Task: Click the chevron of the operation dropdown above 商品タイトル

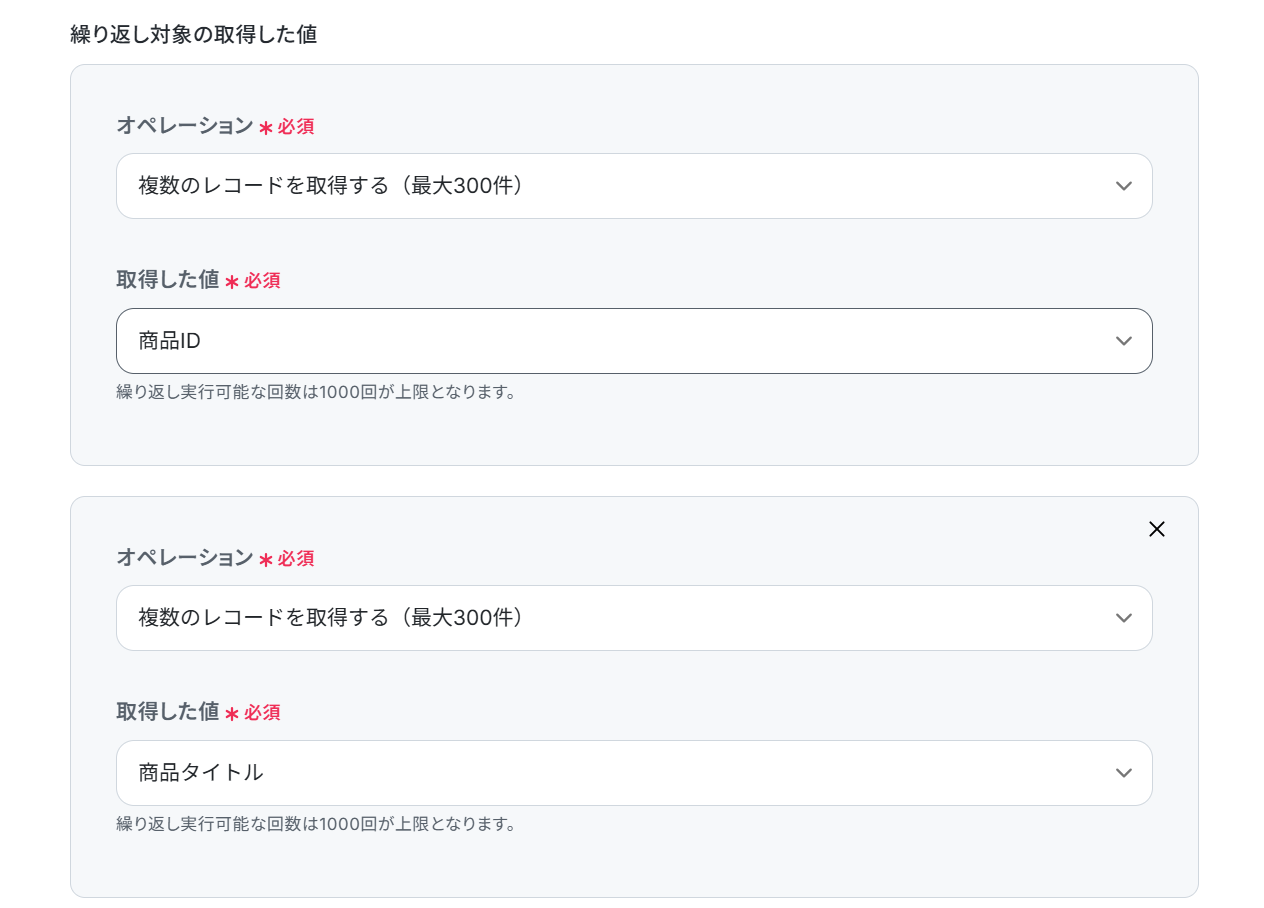Action: click(x=1123, y=618)
